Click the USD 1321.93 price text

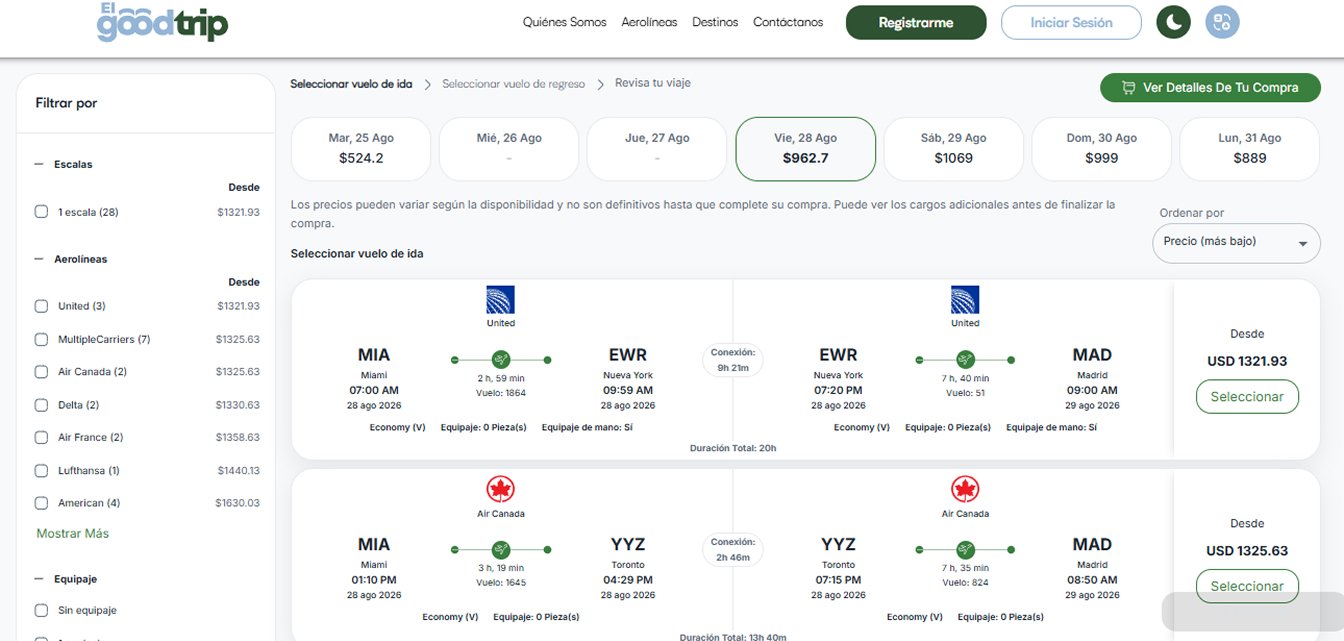coord(1247,361)
